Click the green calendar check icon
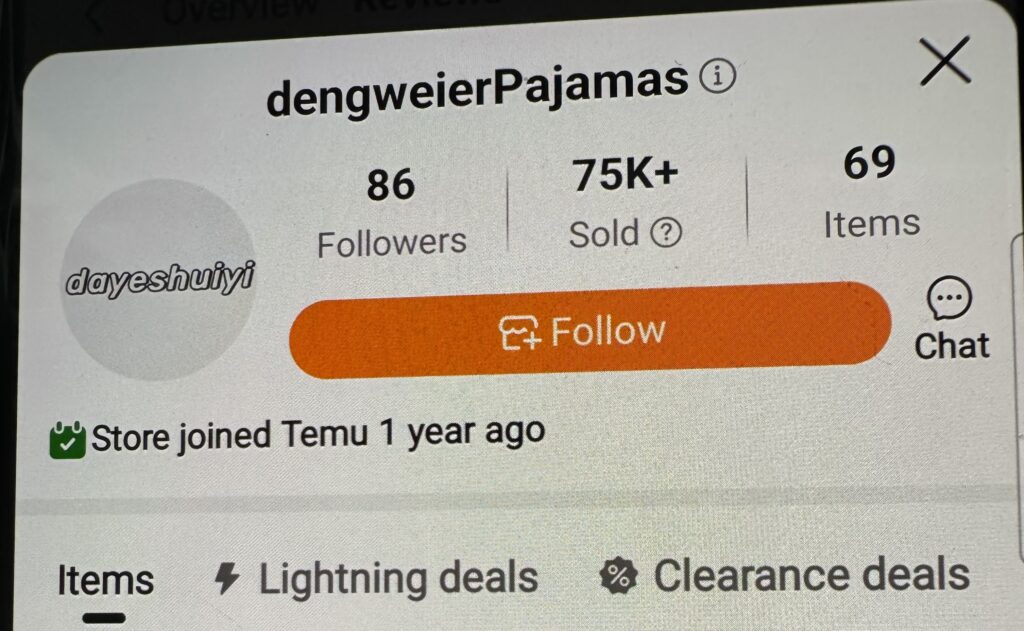 (x=67, y=440)
